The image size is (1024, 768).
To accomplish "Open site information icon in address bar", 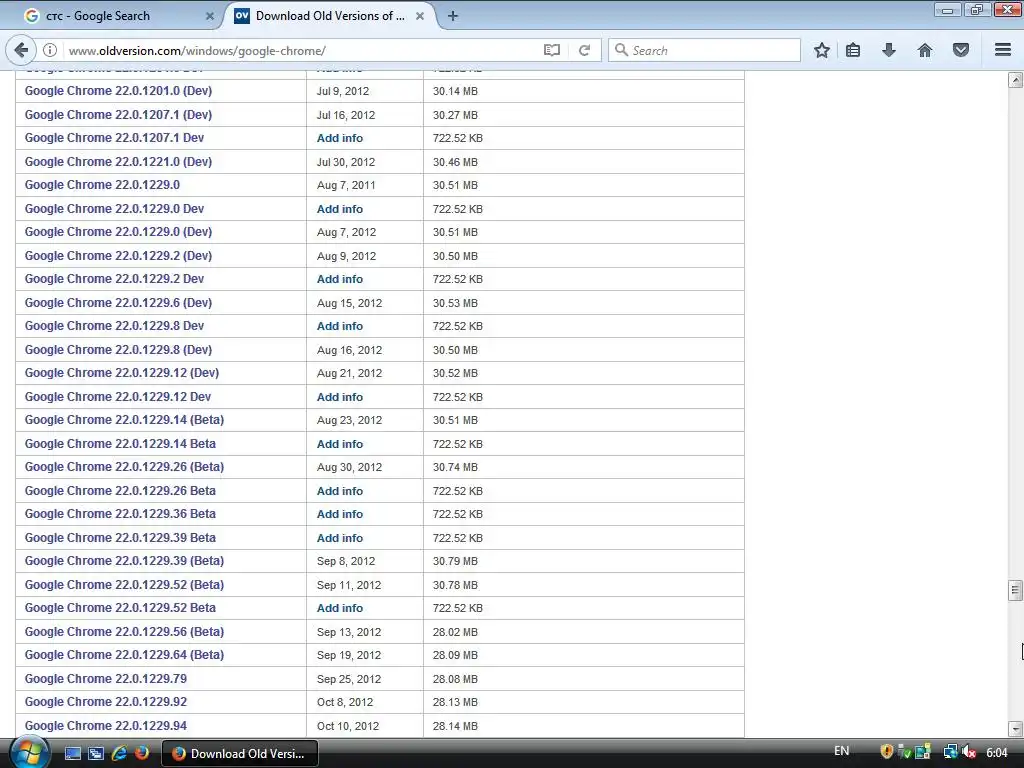I will pyautogui.click(x=50, y=50).
